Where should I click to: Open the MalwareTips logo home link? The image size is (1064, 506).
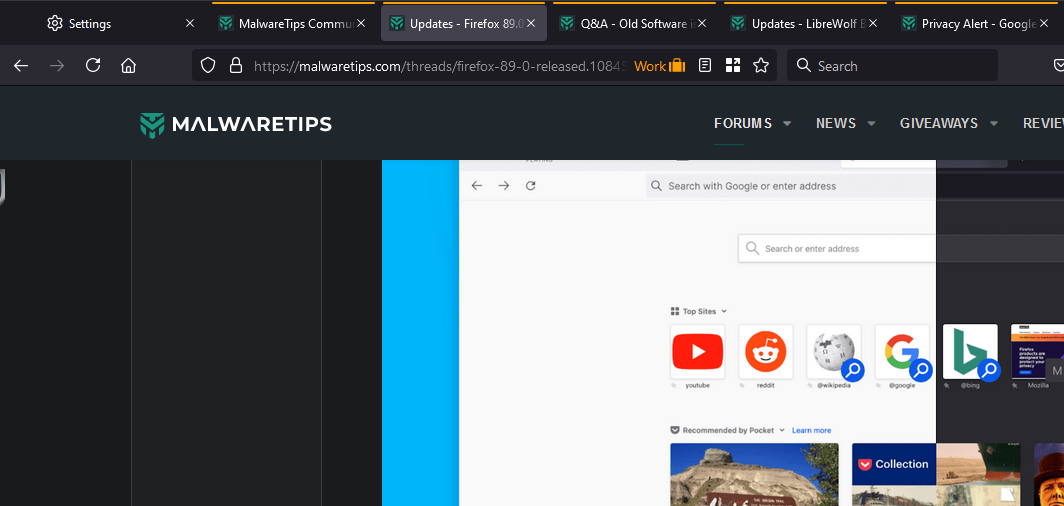tap(235, 123)
